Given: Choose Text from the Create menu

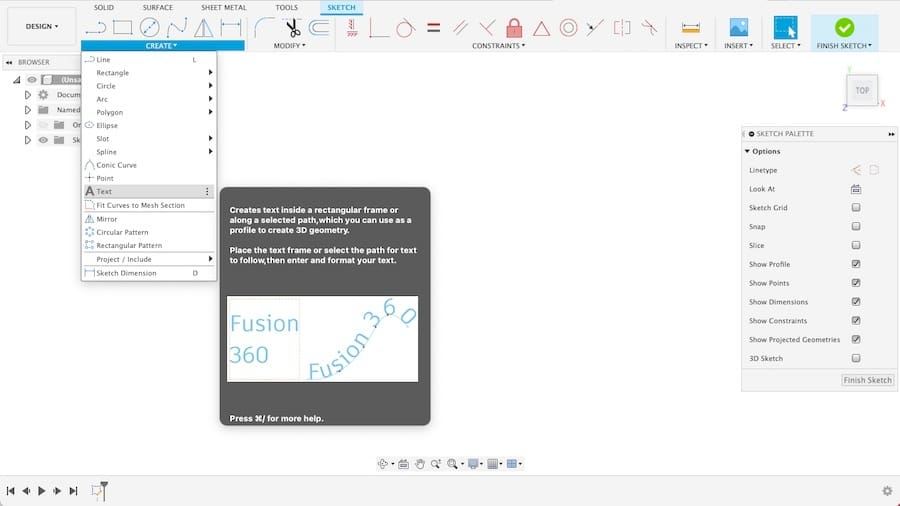Looking at the screenshot, I should coord(149,191).
